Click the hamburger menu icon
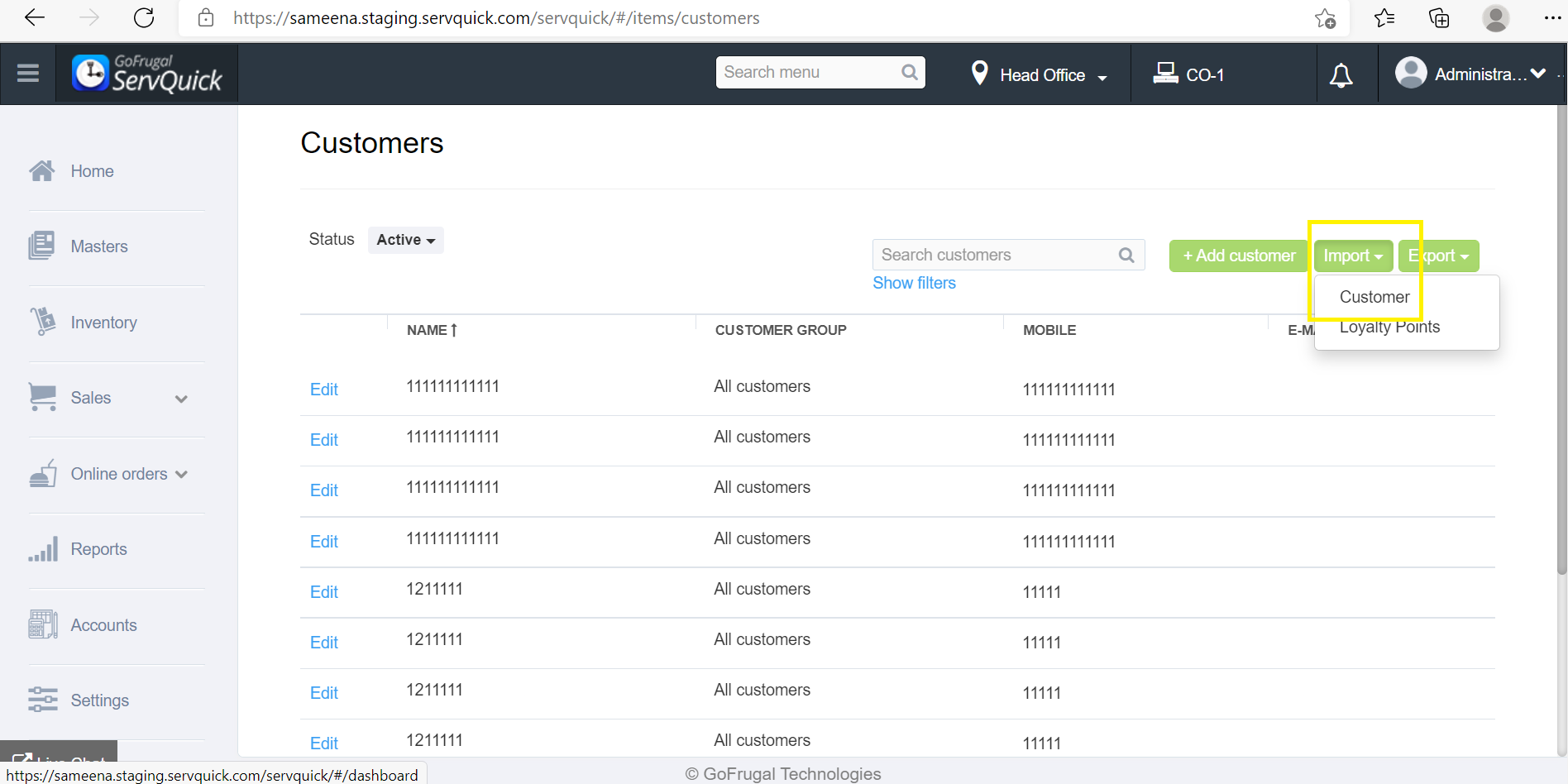Image resolution: width=1568 pixels, height=784 pixels. [x=28, y=74]
